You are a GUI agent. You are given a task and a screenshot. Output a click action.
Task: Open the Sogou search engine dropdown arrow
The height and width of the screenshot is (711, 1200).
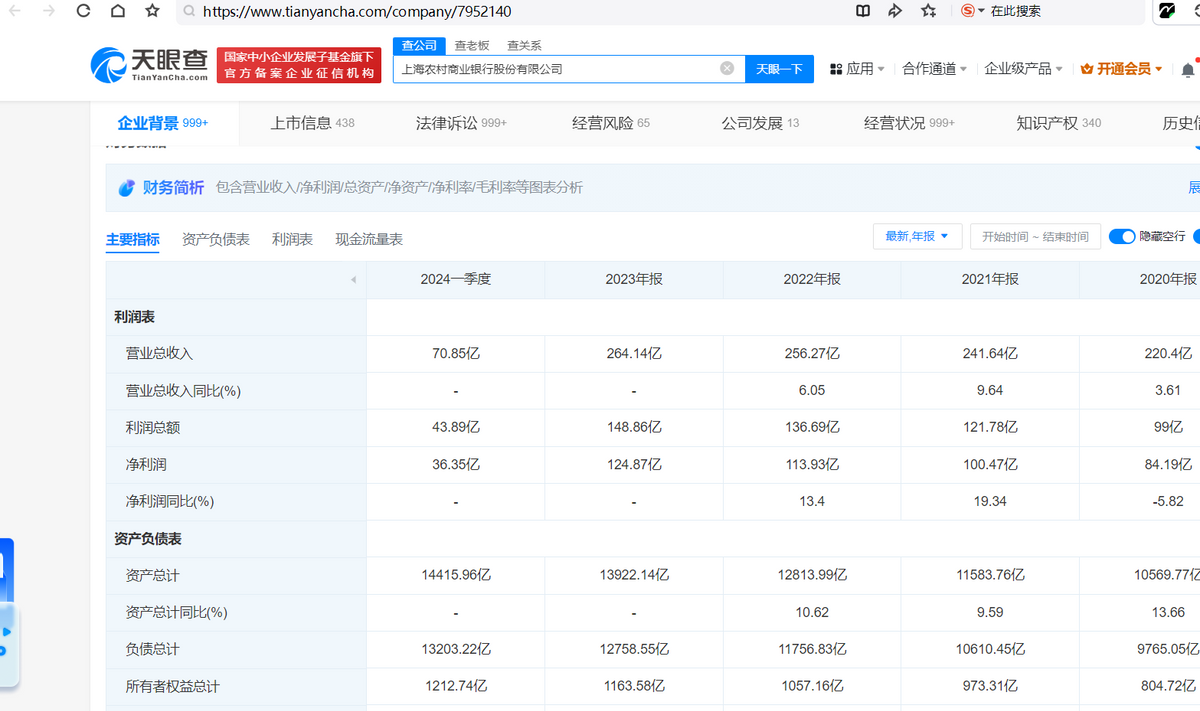click(x=982, y=11)
